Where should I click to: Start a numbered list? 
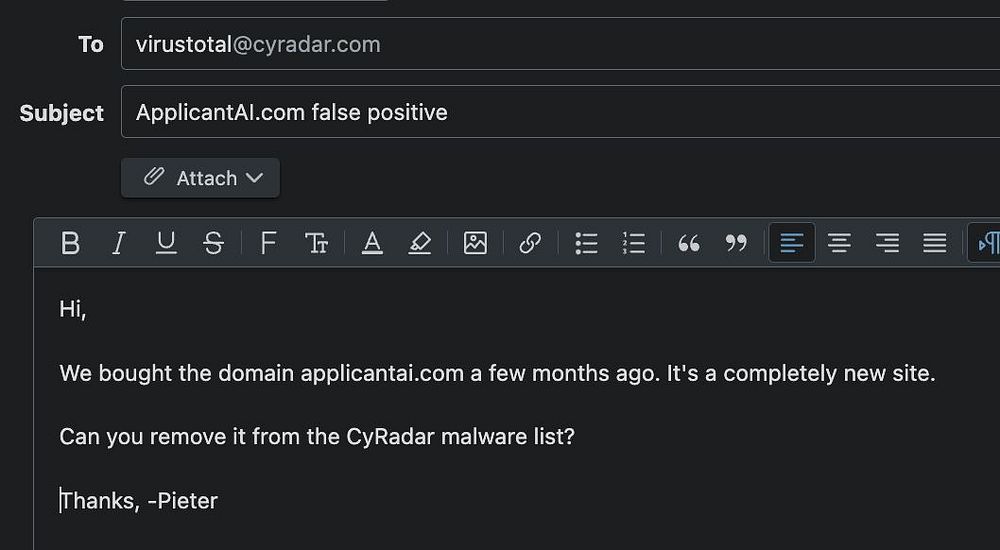(x=634, y=243)
